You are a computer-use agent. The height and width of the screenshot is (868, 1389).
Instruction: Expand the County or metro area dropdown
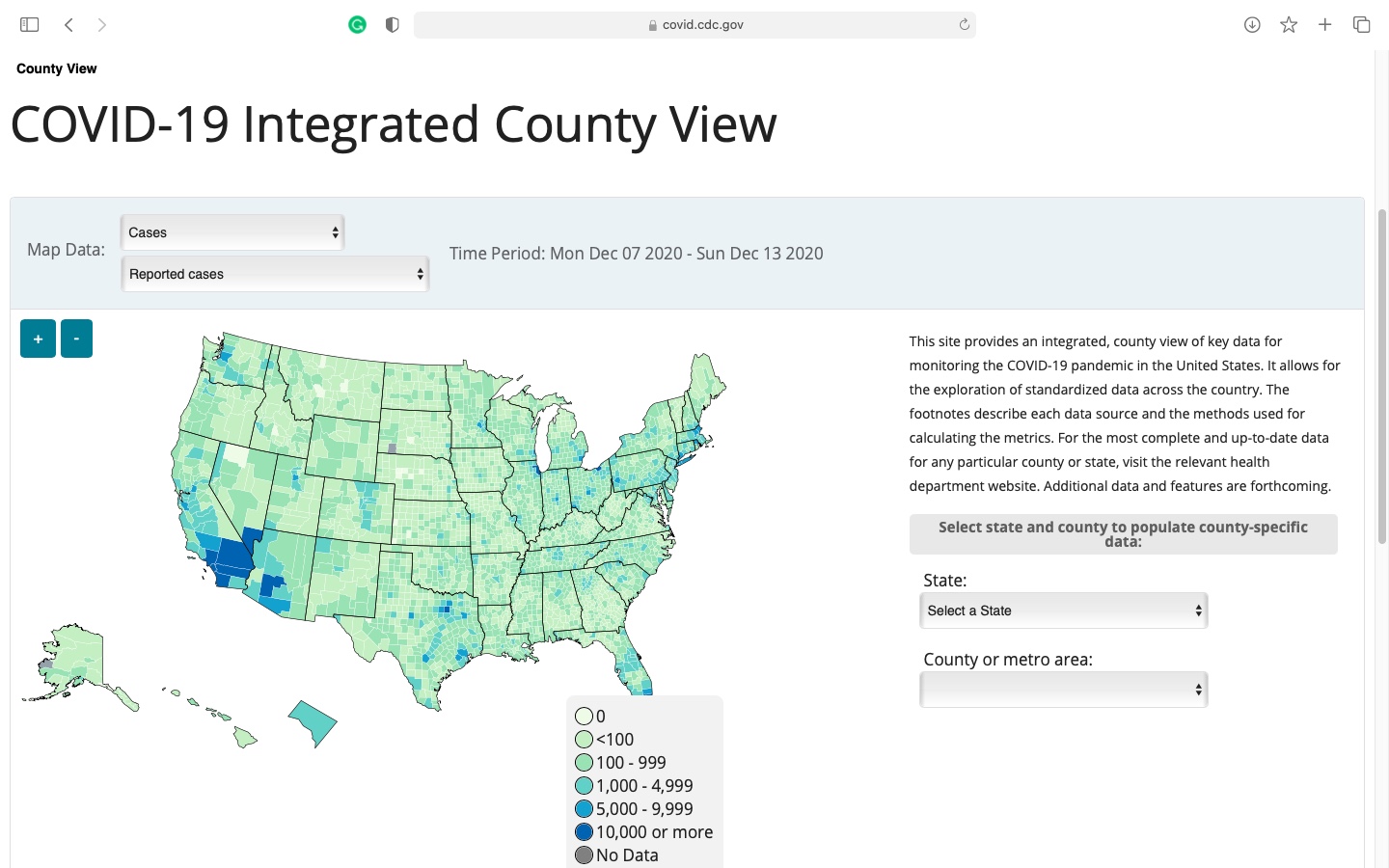(1062, 689)
